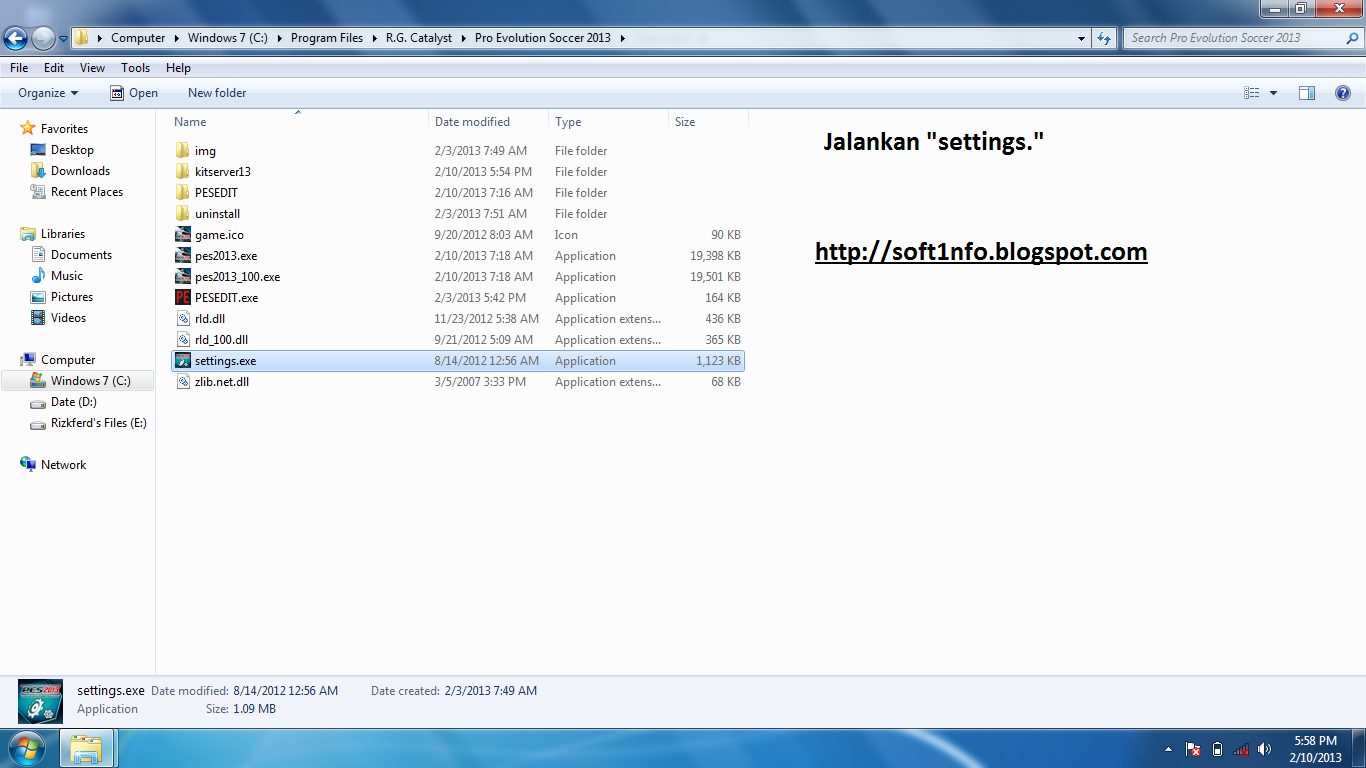
Task: Click the search magnifier icon
Action: coord(1351,38)
